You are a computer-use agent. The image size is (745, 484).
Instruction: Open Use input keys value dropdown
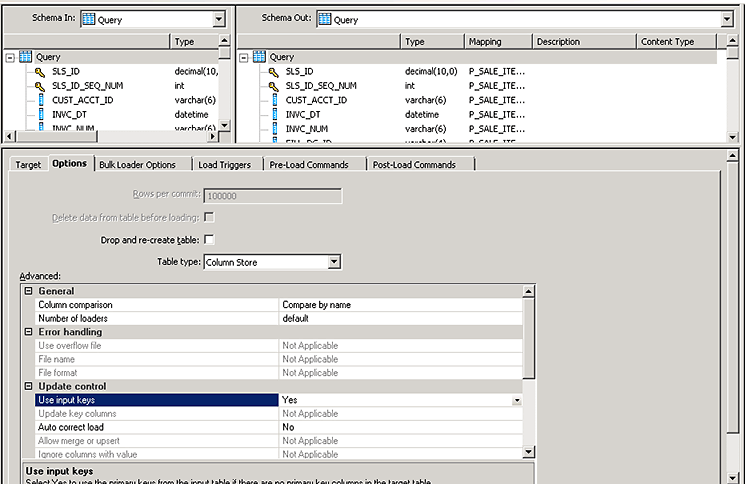(x=516, y=400)
